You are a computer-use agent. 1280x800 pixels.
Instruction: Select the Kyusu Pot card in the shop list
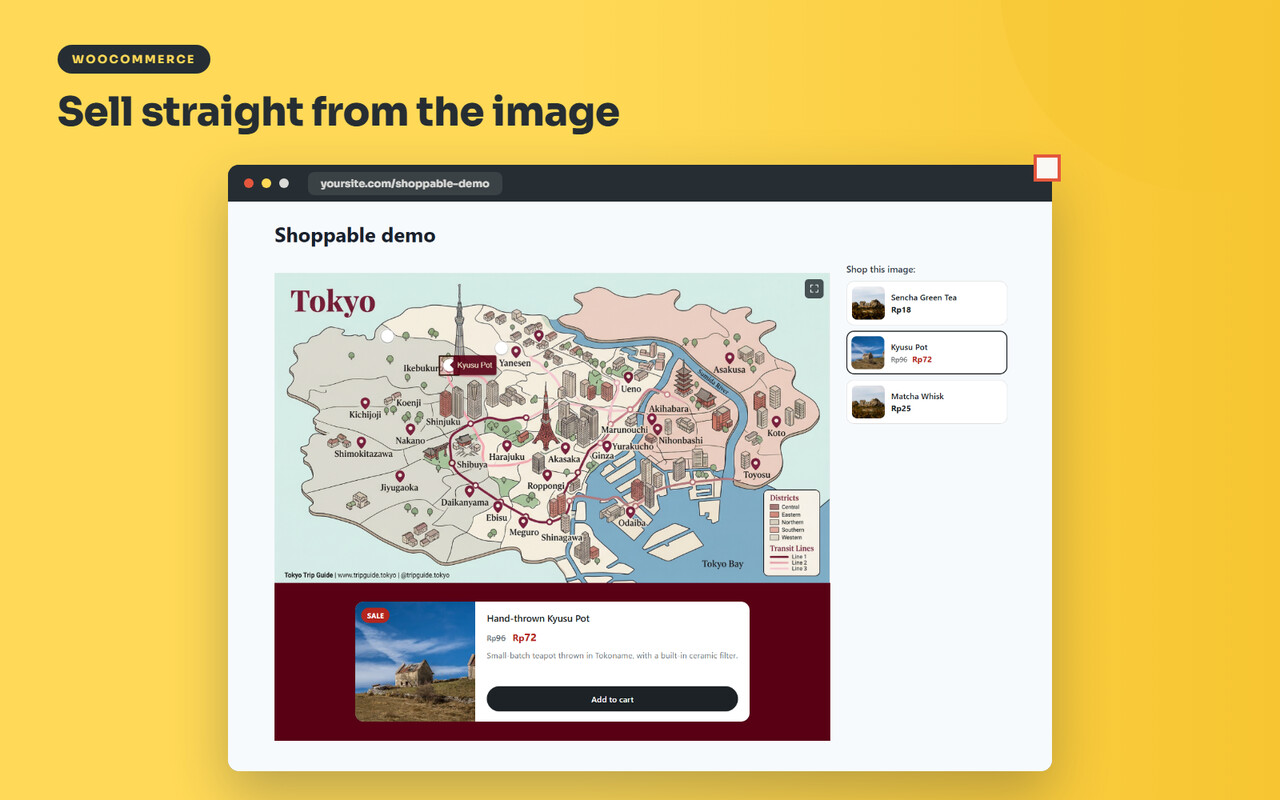click(926, 352)
